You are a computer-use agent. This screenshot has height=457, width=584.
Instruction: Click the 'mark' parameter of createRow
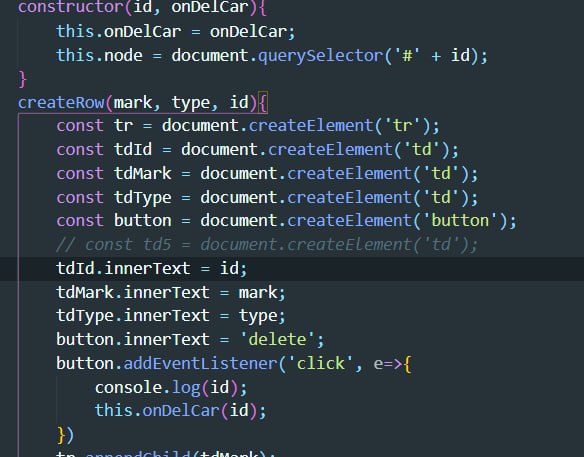coord(133,103)
